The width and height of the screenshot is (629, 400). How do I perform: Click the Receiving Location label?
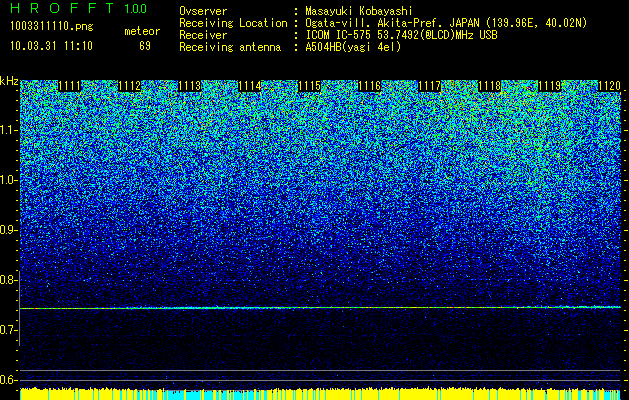click(x=233, y=23)
